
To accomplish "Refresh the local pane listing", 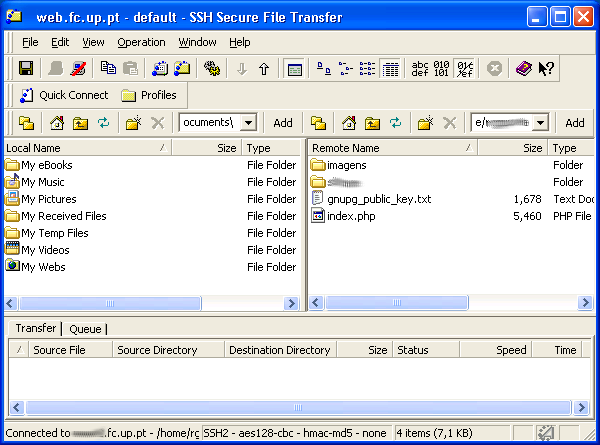I will click(103, 123).
